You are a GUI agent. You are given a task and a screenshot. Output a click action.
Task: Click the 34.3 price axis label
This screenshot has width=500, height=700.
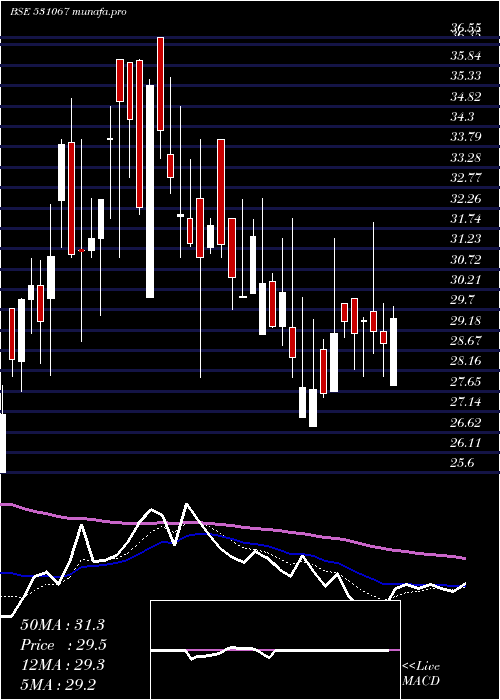point(462,117)
